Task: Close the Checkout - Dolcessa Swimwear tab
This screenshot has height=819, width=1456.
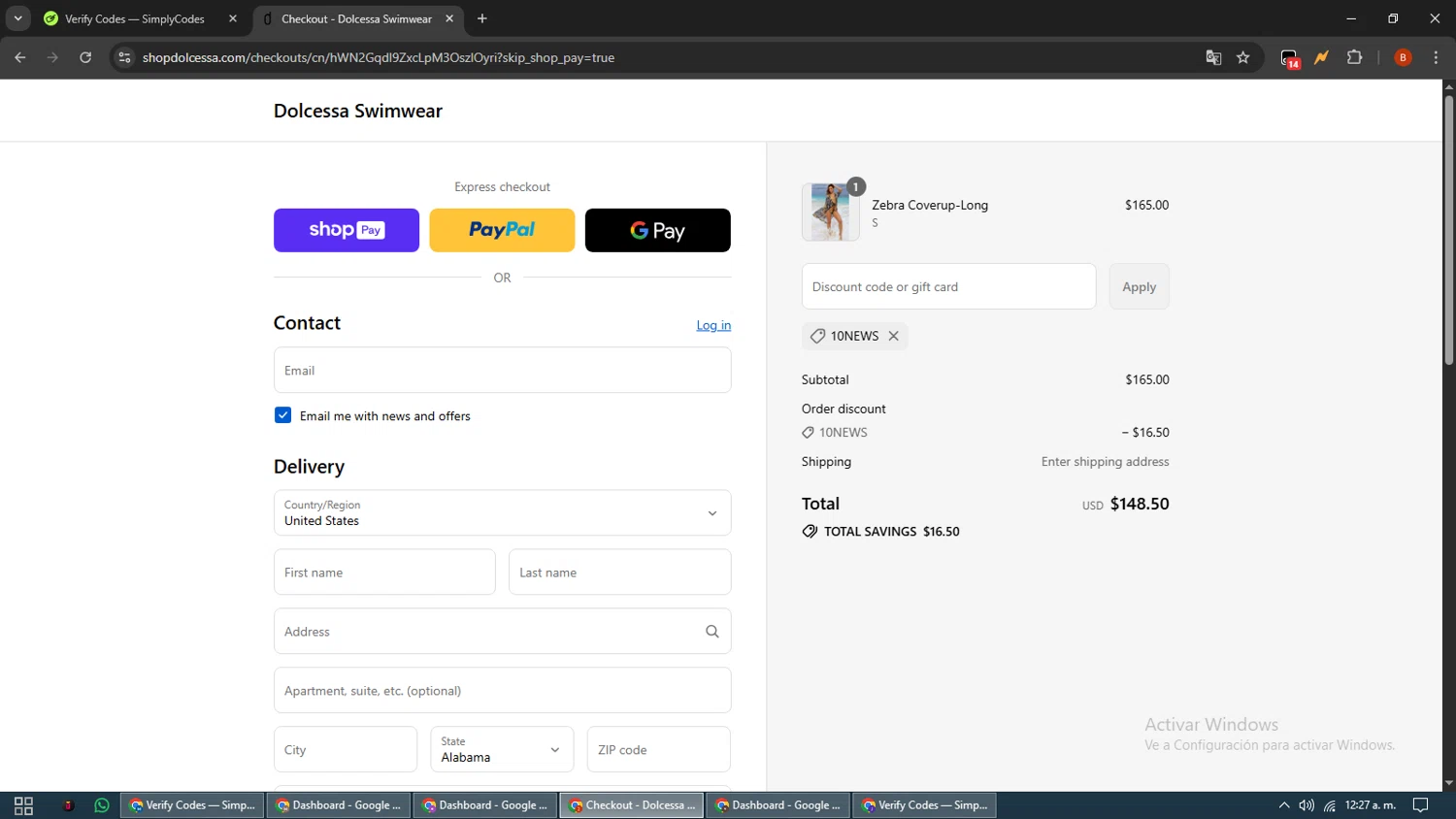Action: pyautogui.click(x=449, y=18)
